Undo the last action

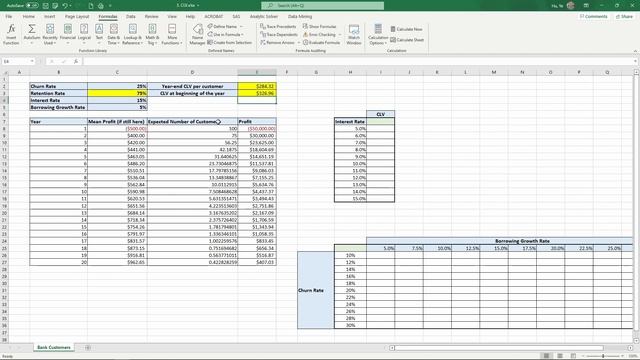coord(64,6)
